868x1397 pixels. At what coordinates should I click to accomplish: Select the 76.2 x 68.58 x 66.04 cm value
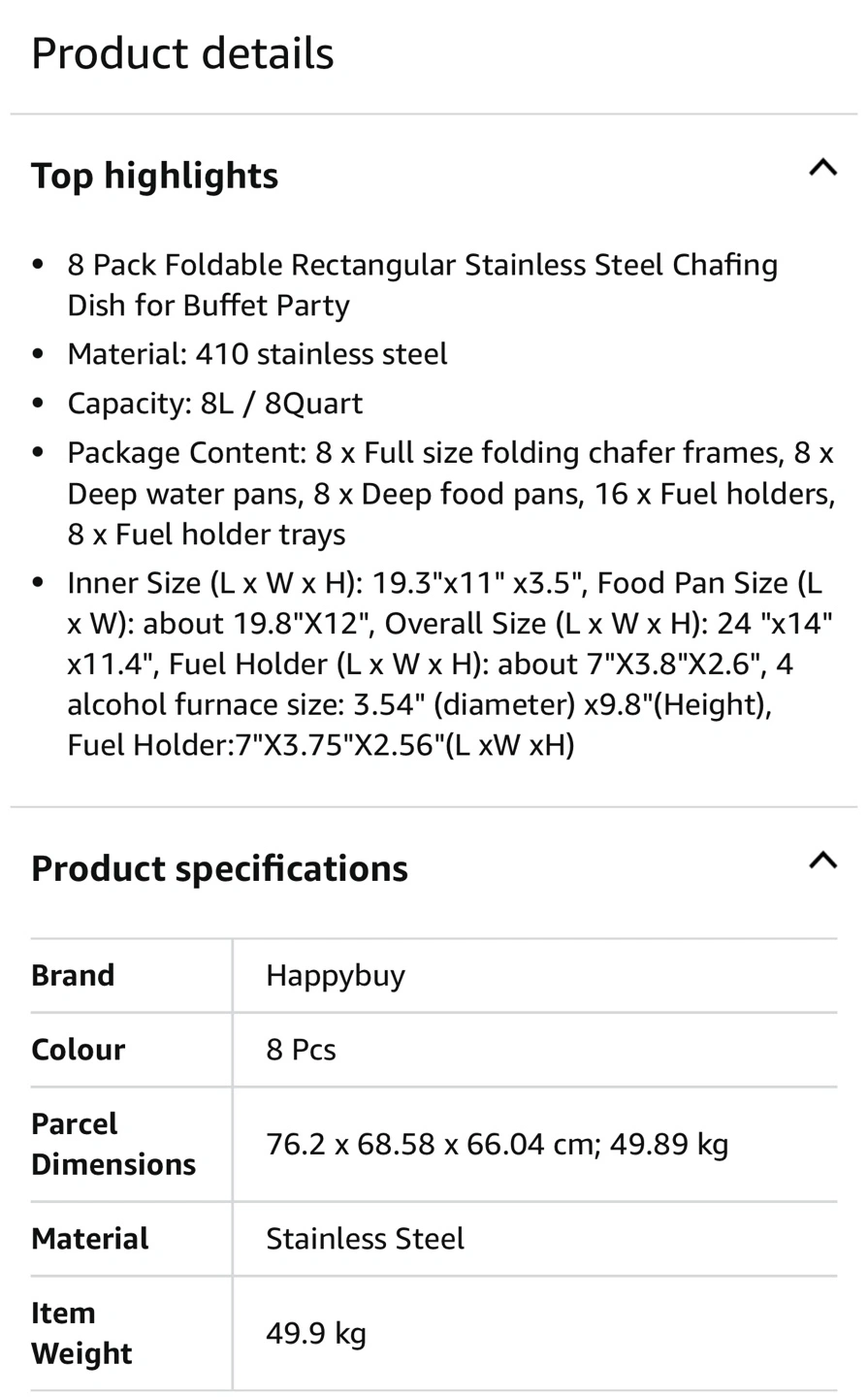(x=497, y=1145)
